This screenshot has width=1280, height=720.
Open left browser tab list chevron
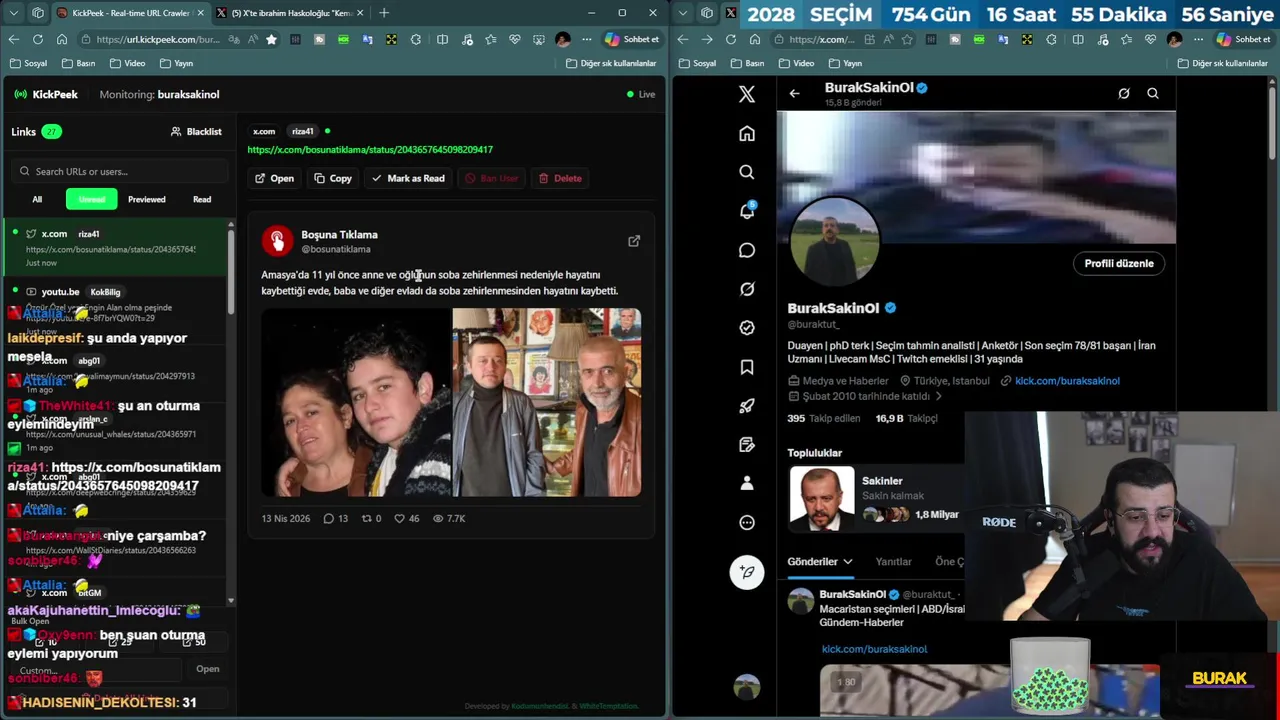pos(14,13)
